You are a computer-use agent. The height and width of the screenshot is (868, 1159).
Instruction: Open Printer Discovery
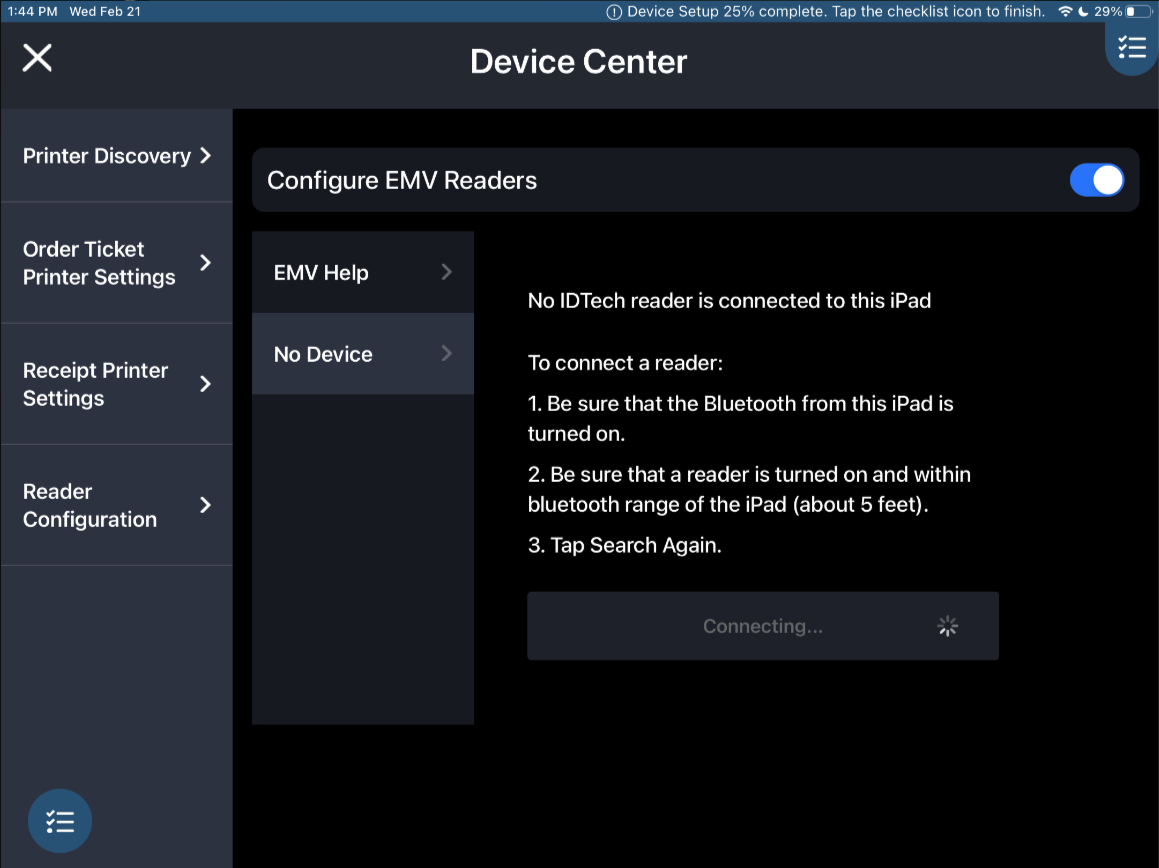[x=106, y=156]
